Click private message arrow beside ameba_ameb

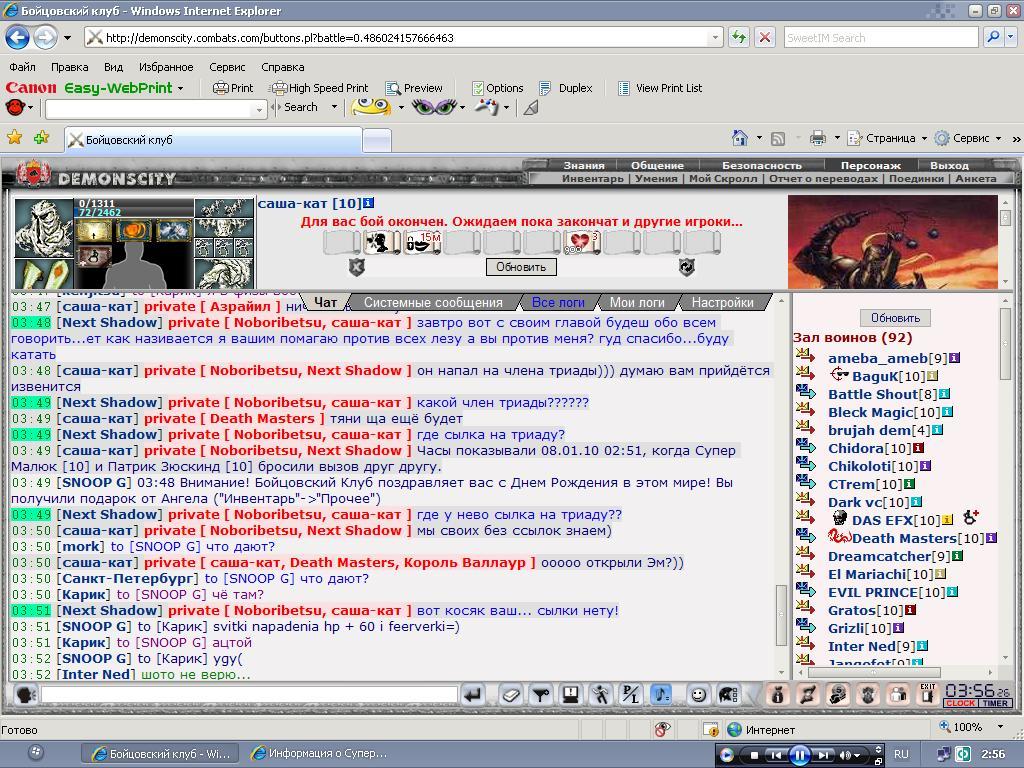click(x=806, y=356)
